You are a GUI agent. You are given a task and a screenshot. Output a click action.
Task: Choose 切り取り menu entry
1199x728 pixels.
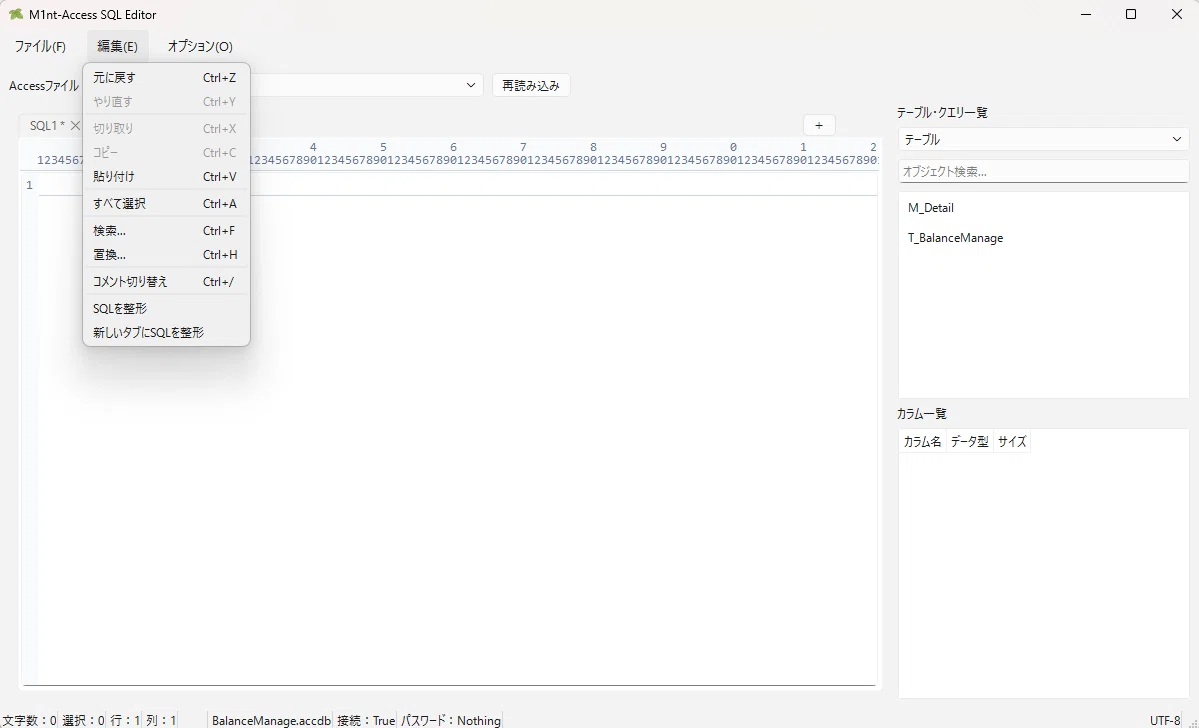click(x=166, y=128)
